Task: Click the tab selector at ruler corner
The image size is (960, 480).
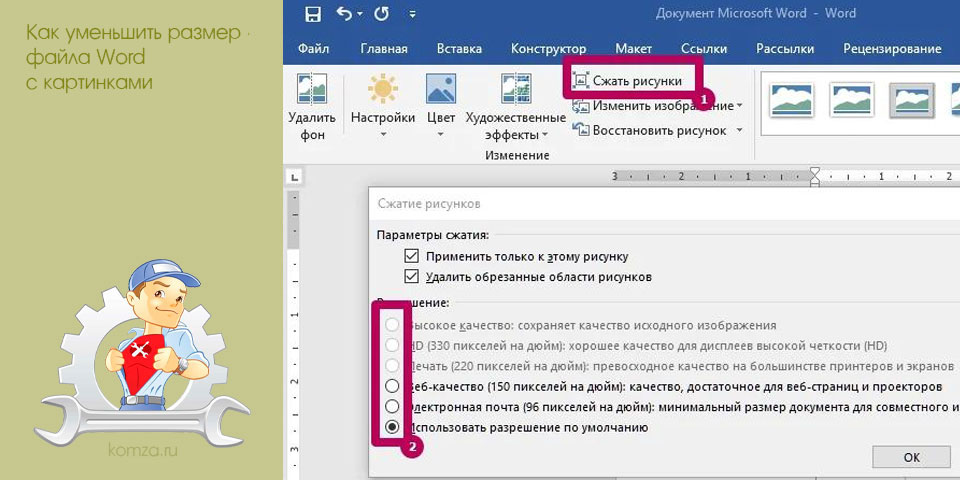Action: coord(294,178)
